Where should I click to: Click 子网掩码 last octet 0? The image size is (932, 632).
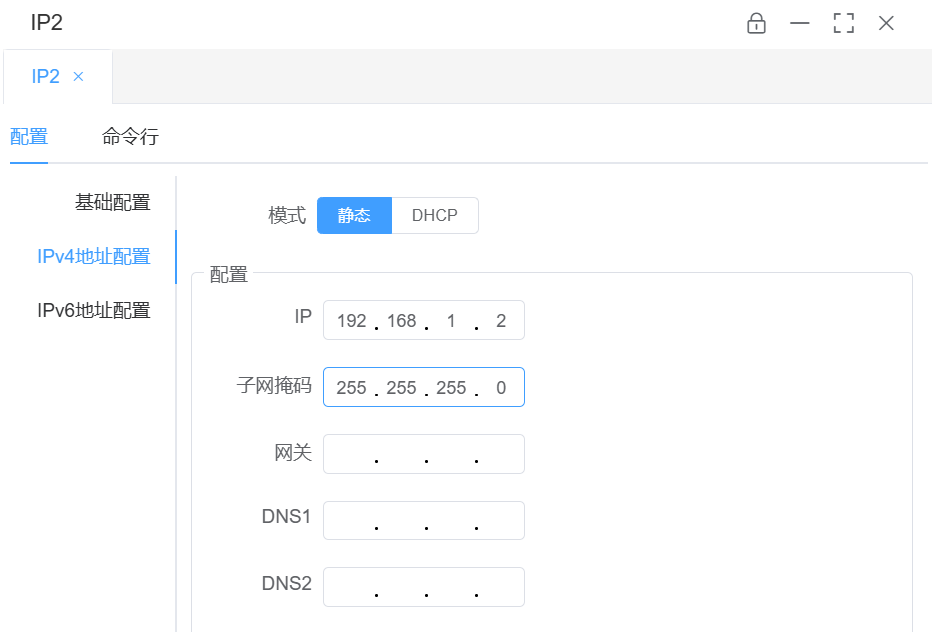(501, 388)
